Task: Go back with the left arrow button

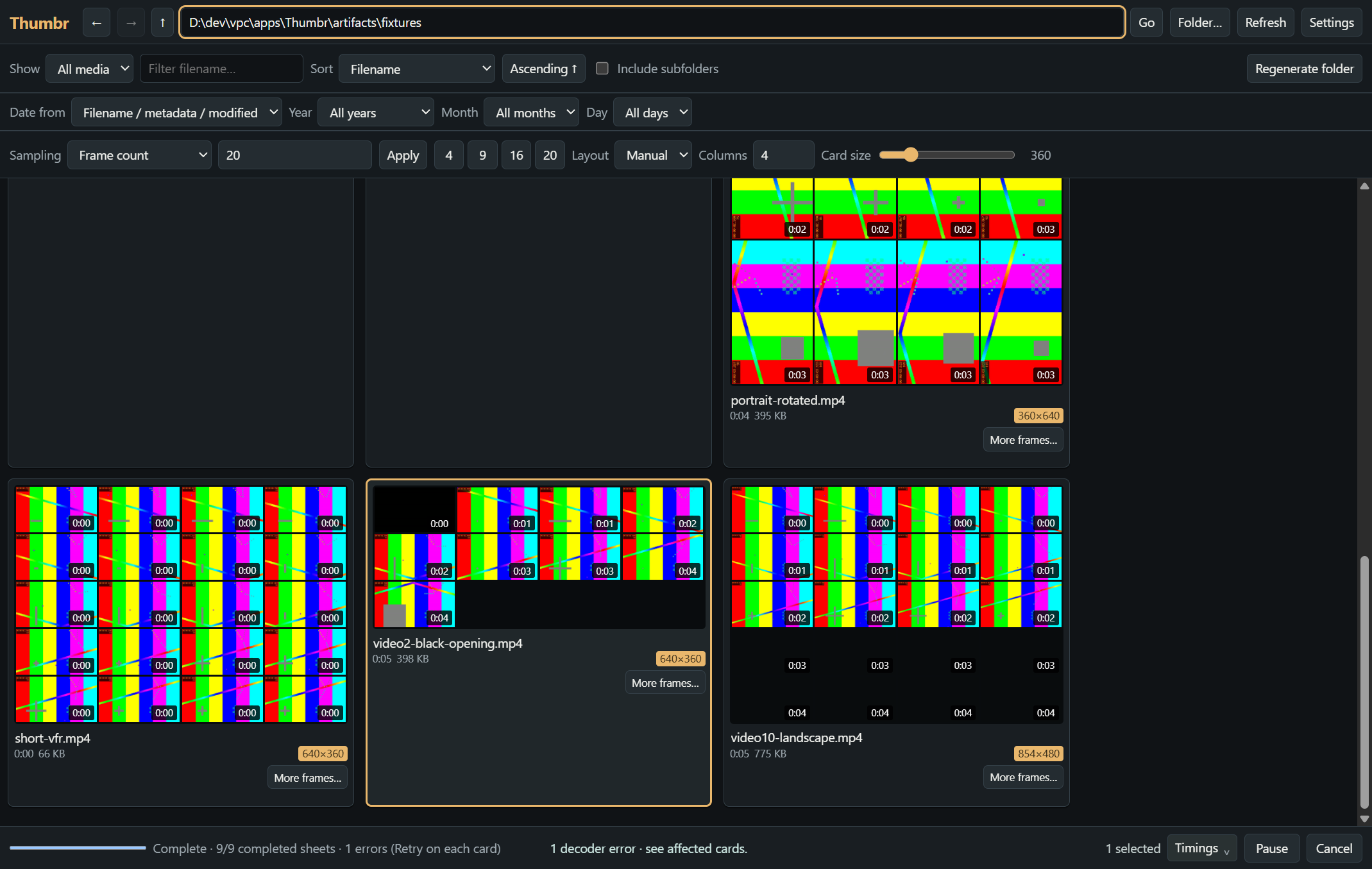Action: click(96, 22)
